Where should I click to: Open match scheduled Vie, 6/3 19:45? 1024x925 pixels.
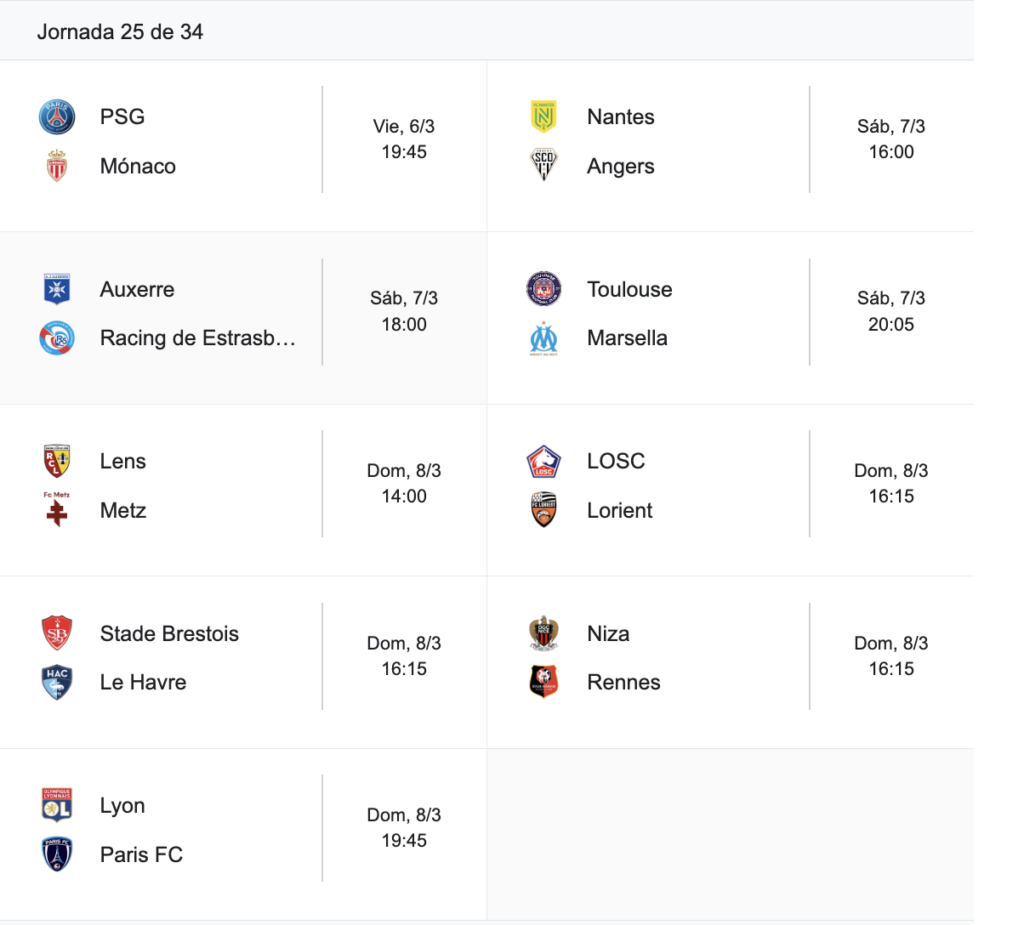pyautogui.click(x=404, y=139)
